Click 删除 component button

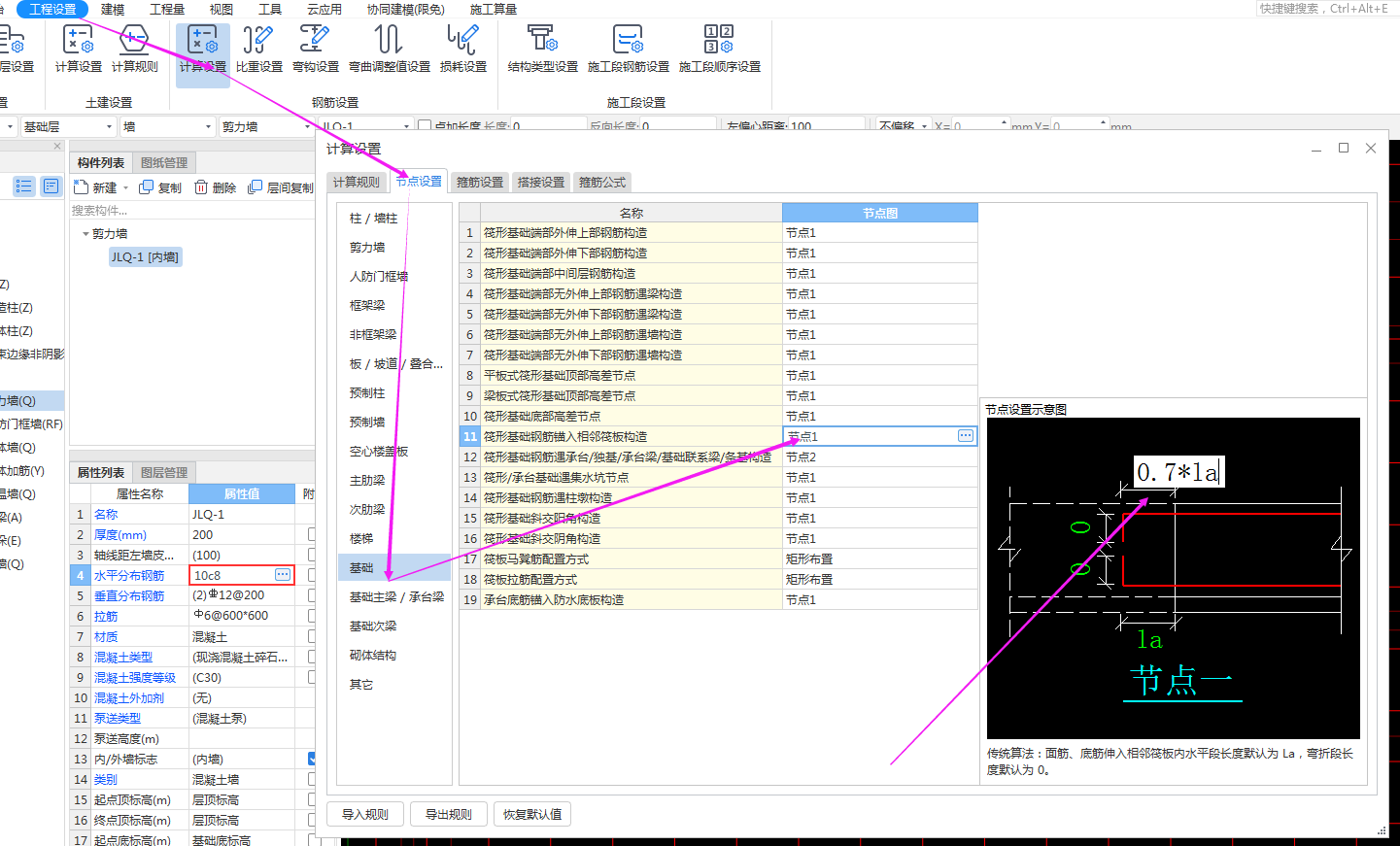(x=216, y=187)
